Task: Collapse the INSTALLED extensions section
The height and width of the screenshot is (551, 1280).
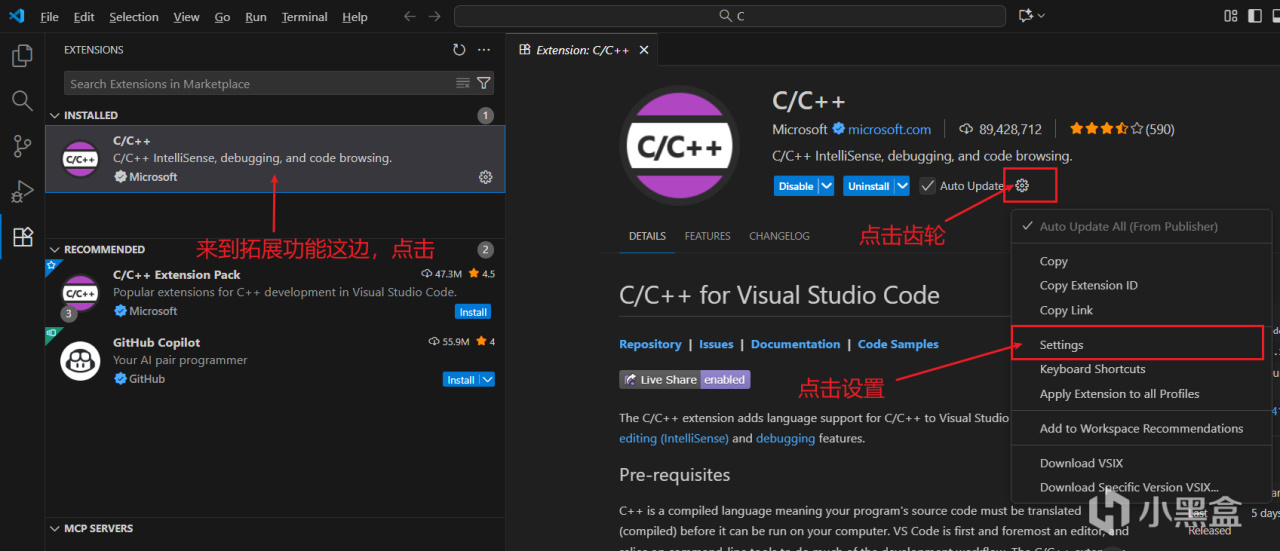Action: [90, 115]
